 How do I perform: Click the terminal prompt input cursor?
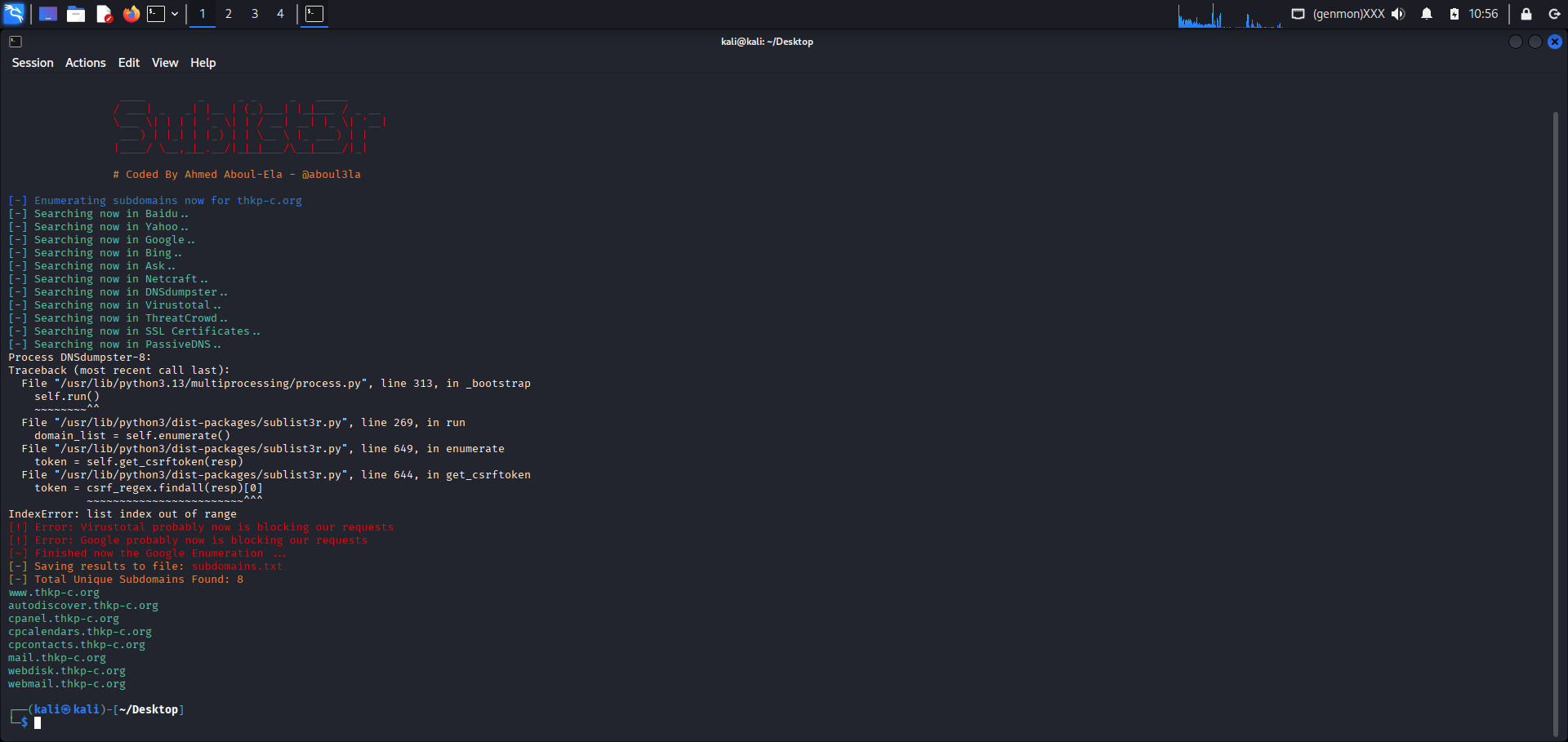pyautogui.click(x=38, y=722)
